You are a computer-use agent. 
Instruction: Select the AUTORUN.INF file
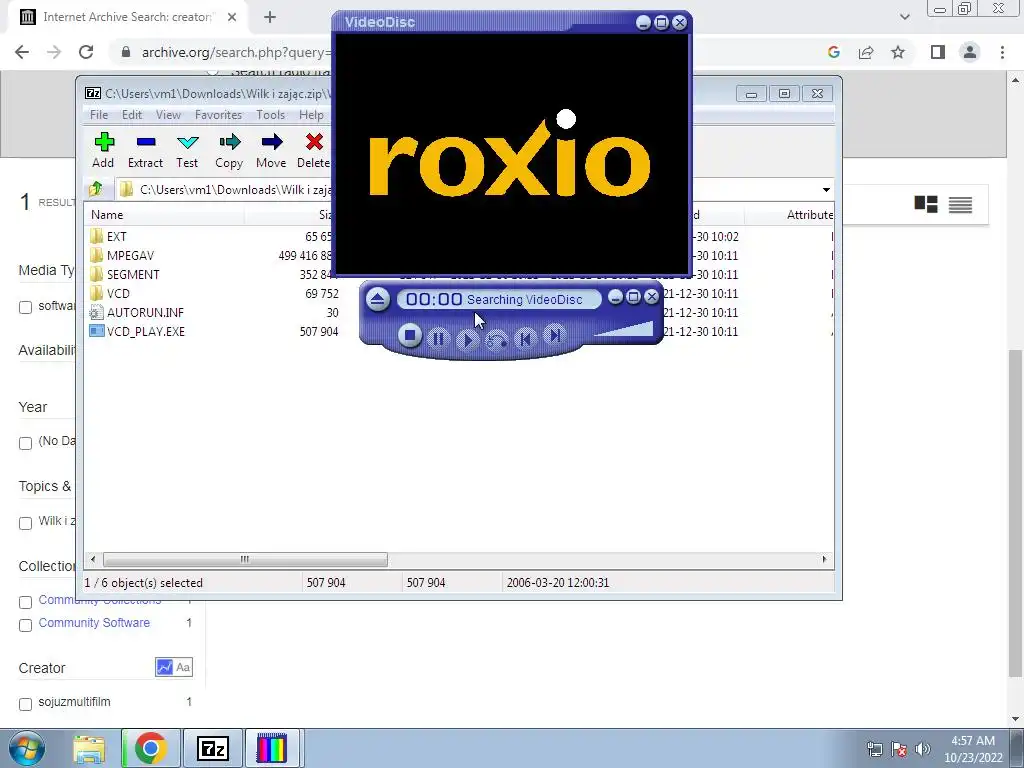[x=145, y=312]
